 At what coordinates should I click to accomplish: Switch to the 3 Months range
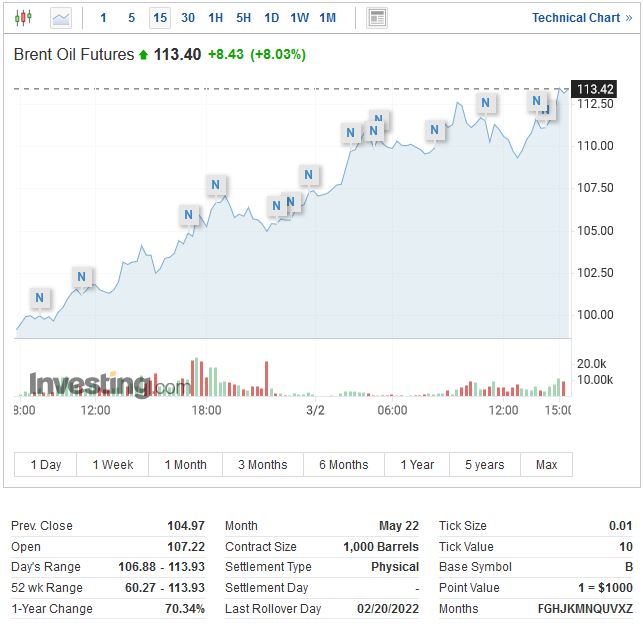(262, 465)
